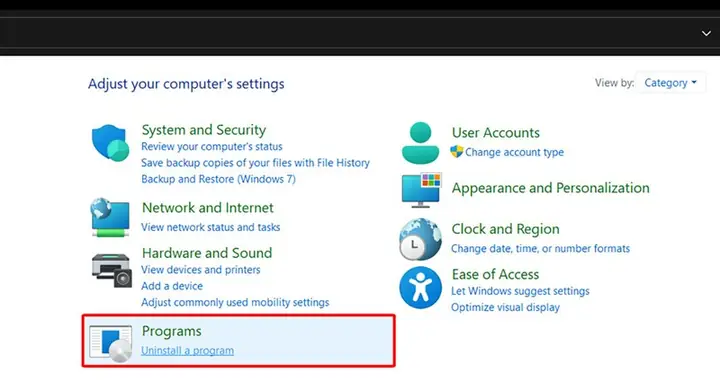Open Hardware and Sound category
The width and height of the screenshot is (720, 391).
coord(207,253)
